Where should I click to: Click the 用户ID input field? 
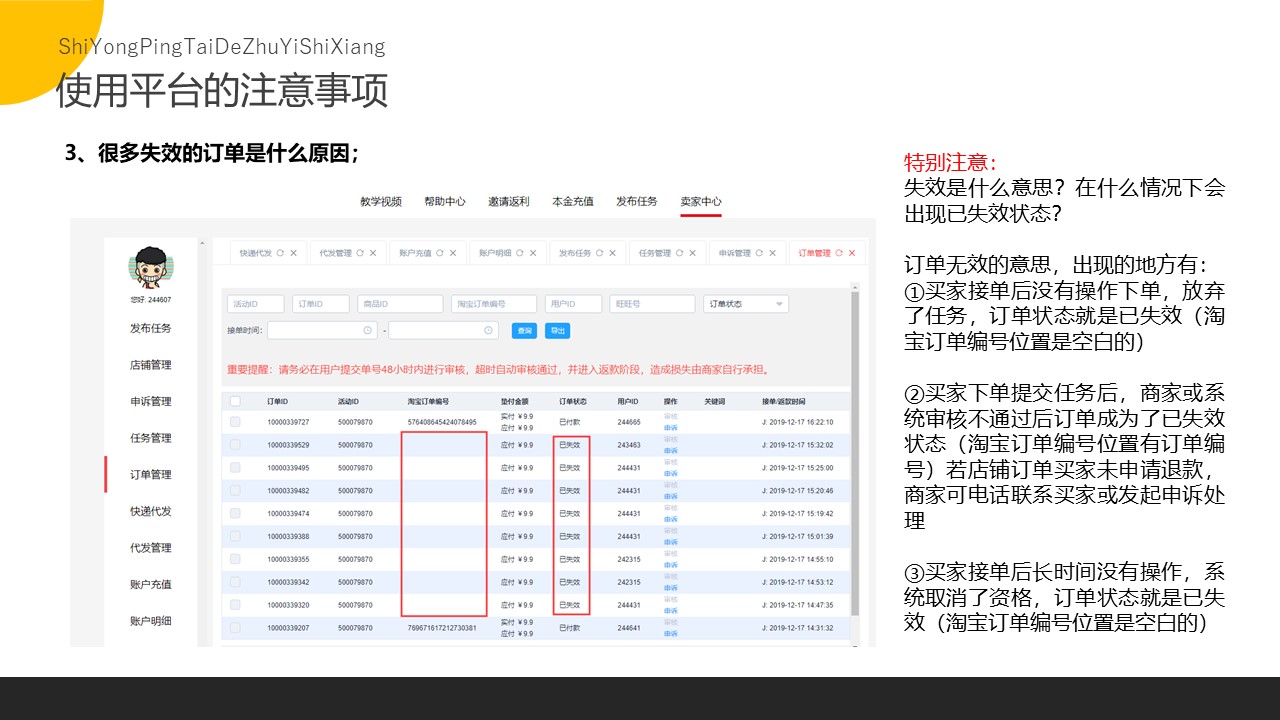(x=573, y=304)
